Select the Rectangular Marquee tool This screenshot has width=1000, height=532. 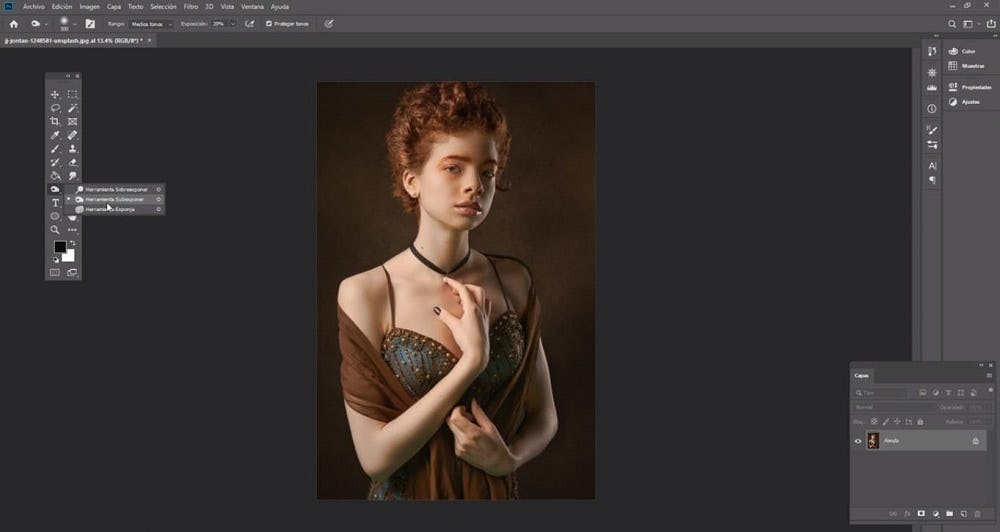click(72, 94)
